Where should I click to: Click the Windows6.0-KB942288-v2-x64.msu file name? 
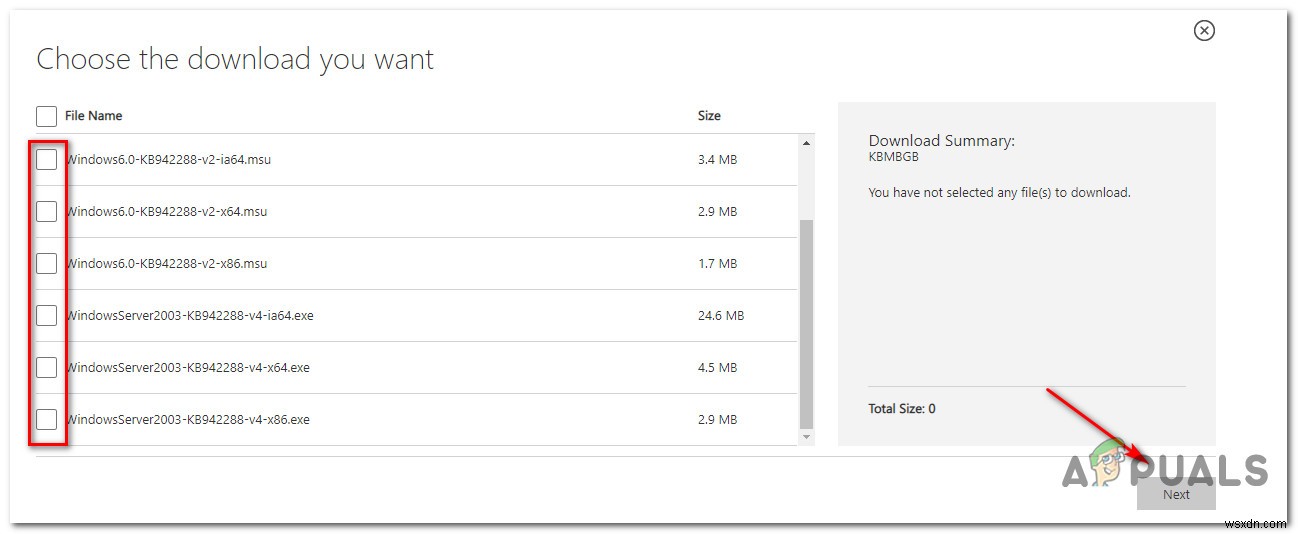click(166, 212)
